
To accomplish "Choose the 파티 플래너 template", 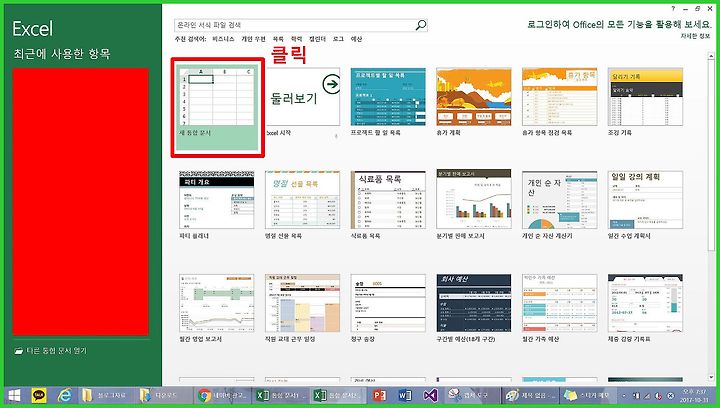I will (x=217, y=200).
